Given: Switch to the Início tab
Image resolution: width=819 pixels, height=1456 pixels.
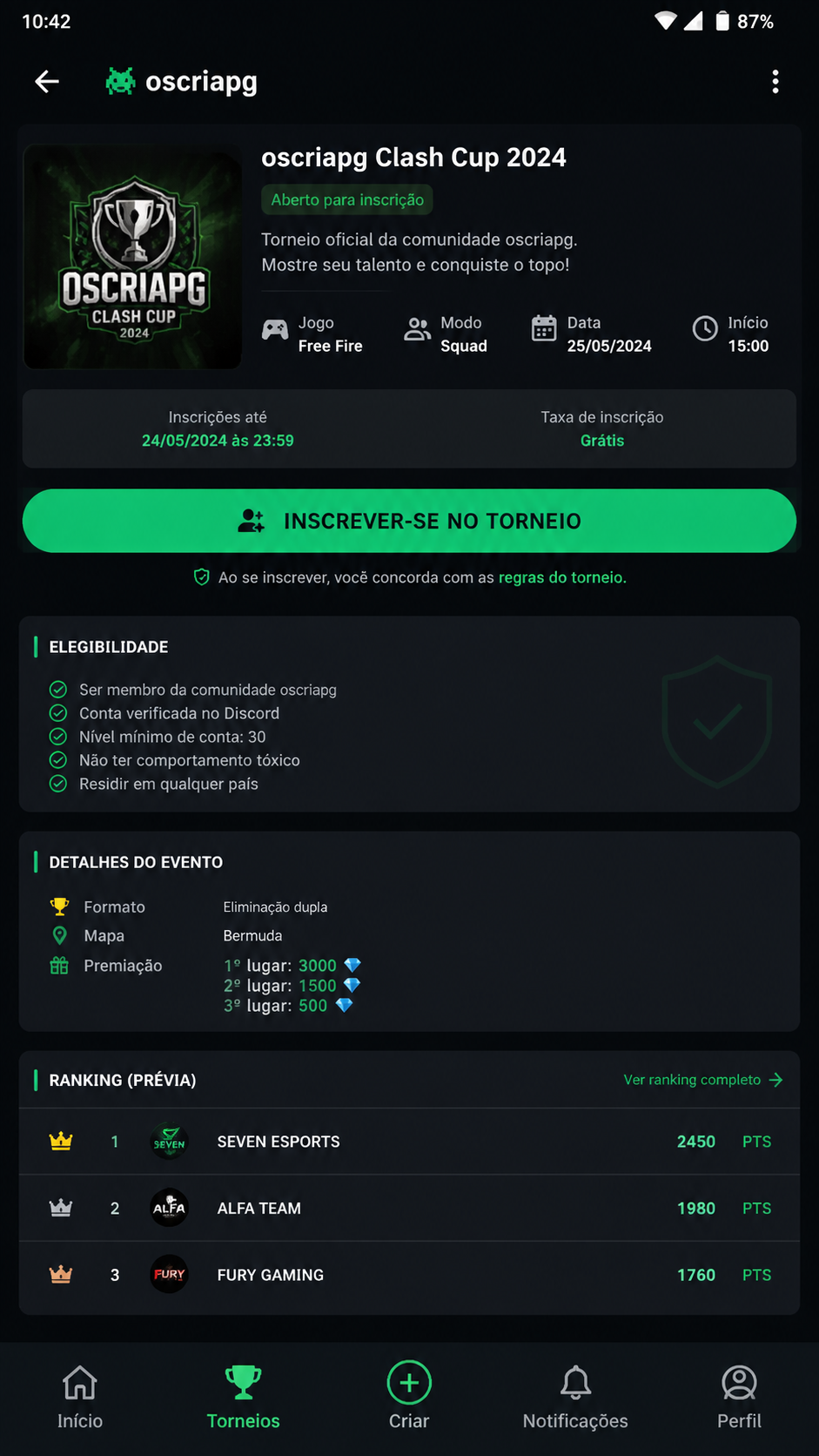Looking at the screenshot, I should [80, 1398].
